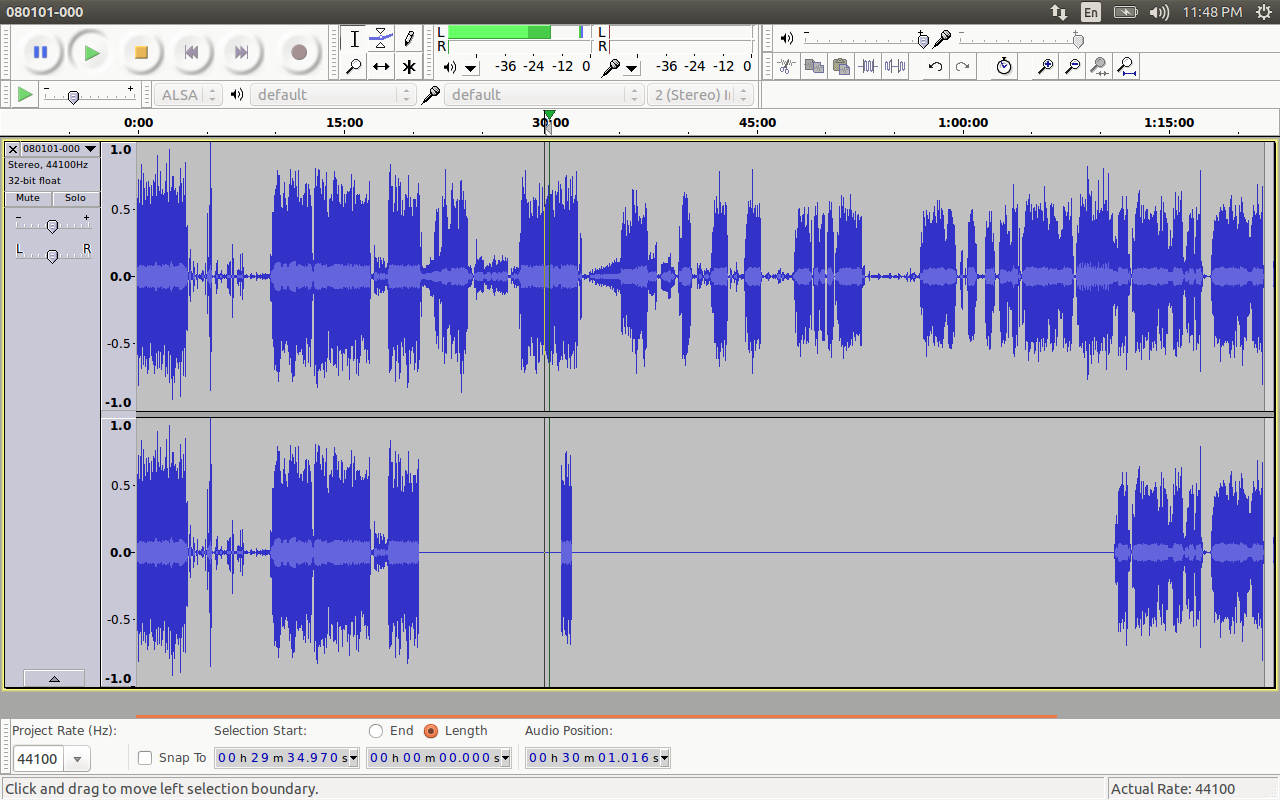Solo the 080101-000 track
This screenshot has height=800, width=1280.
point(76,198)
